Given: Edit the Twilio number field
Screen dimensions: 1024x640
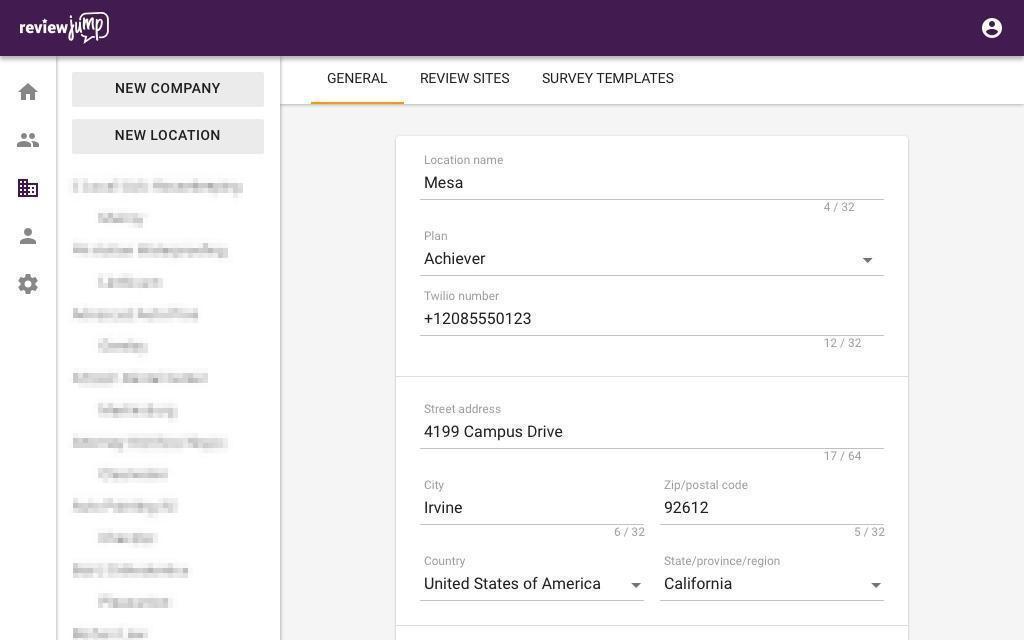Looking at the screenshot, I should 652,319.
